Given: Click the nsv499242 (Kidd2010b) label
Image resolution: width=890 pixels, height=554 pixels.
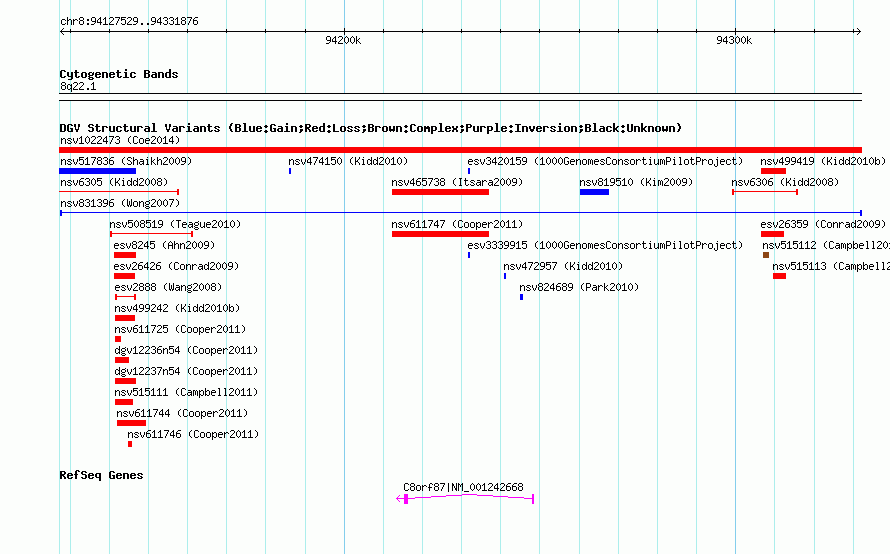Looking at the screenshot, I should (177, 308).
